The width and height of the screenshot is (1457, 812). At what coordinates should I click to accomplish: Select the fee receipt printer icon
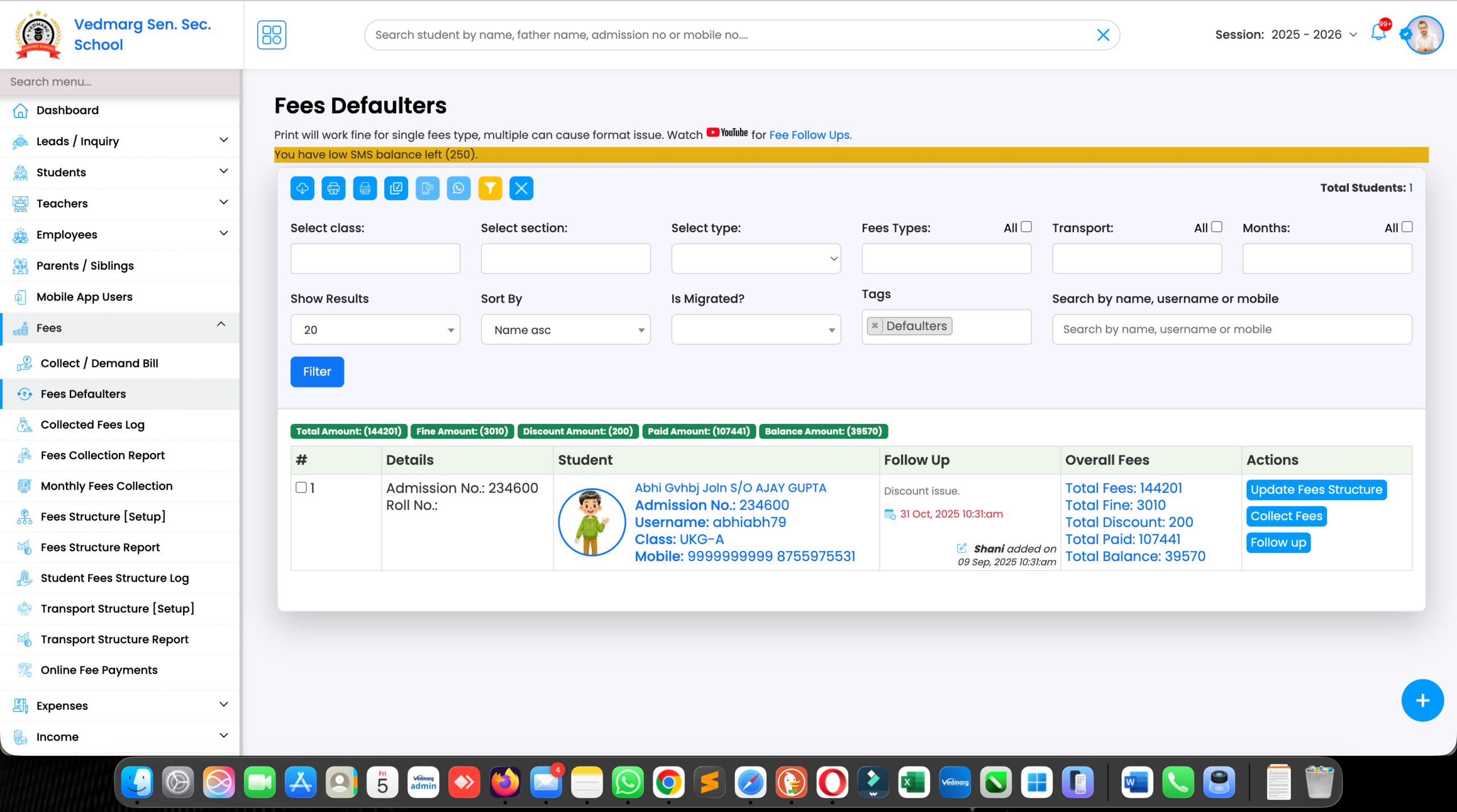(365, 188)
